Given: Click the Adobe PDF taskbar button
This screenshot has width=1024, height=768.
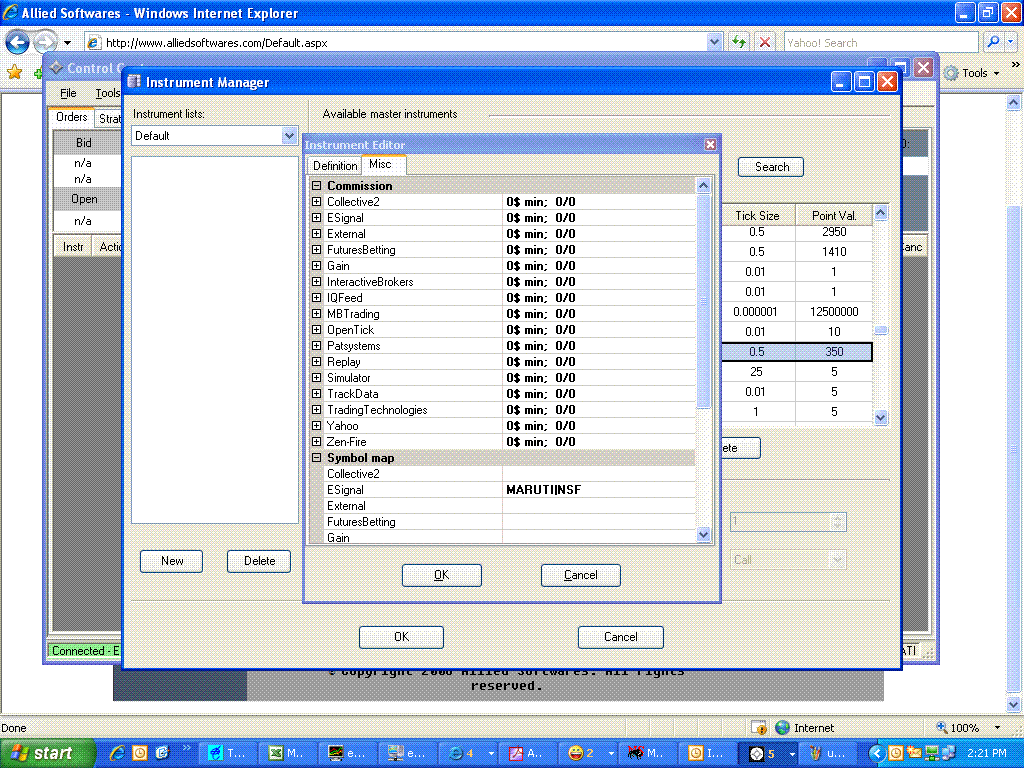Looking at the screenshot, I should (526, 753).
